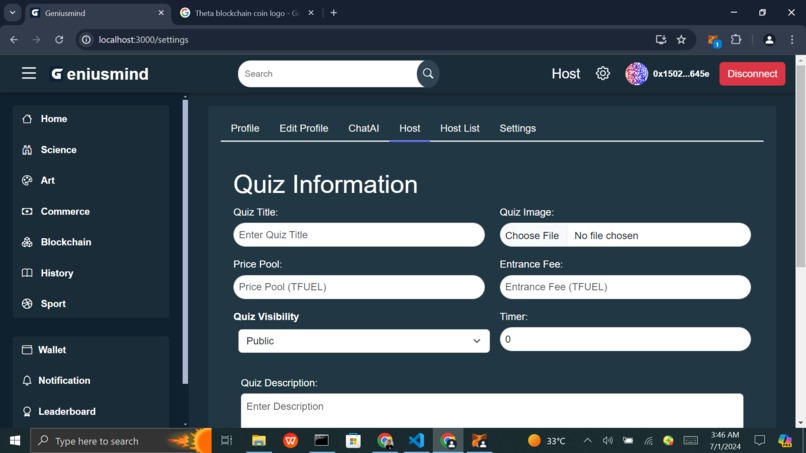Expand the Quiz Visibility dropdown
Viewport: 806px width, 453px height.
(363, 341)
